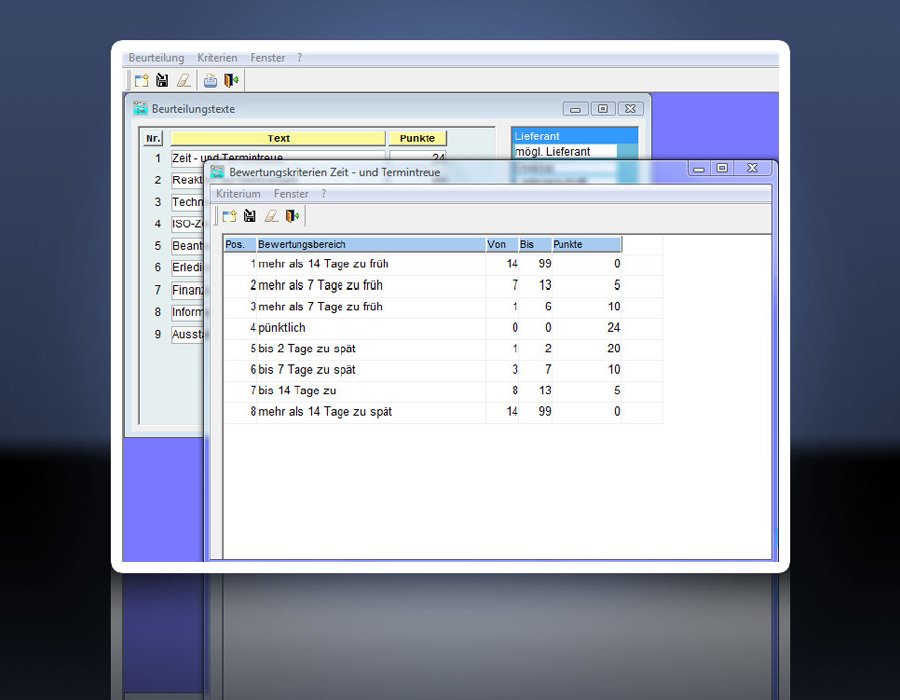Click exit door icon in main toolbar
Screen dimensions: 900x700
tap(231, 80)
